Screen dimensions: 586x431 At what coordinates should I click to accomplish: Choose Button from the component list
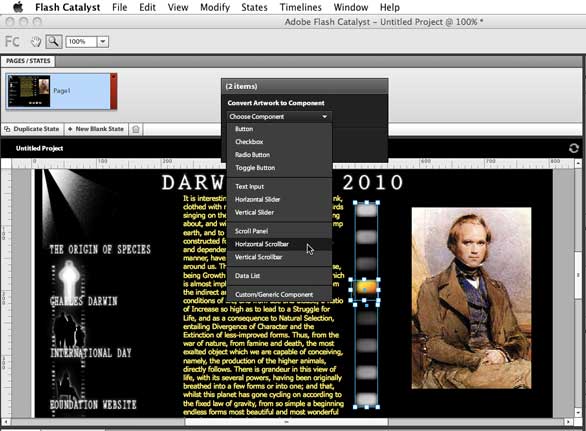pos(279,129)
